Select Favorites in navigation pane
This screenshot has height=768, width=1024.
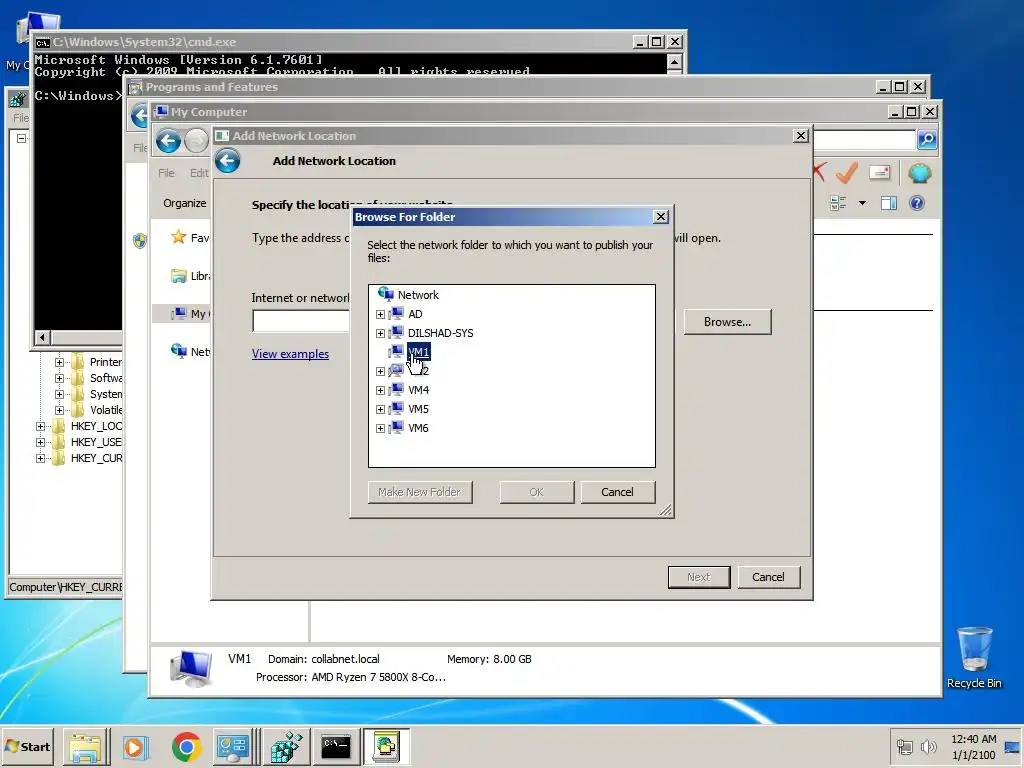point(190,238)
